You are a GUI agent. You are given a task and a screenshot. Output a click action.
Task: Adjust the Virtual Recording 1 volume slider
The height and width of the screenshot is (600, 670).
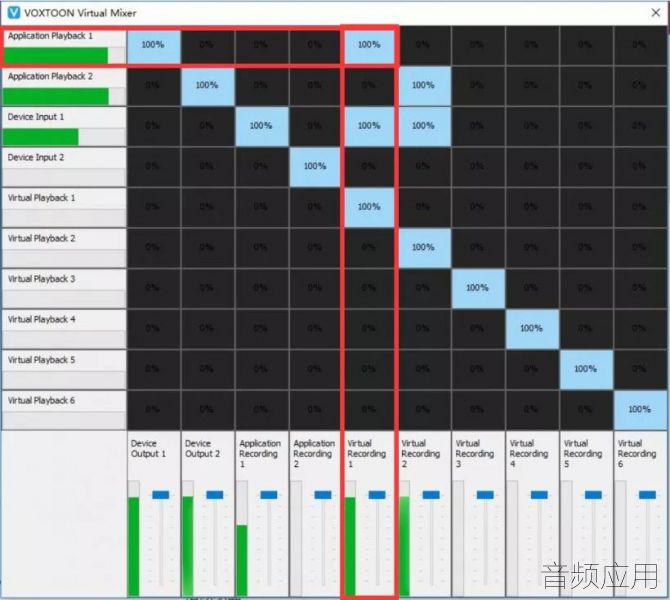pyautogui.click(x=377, y=495)
